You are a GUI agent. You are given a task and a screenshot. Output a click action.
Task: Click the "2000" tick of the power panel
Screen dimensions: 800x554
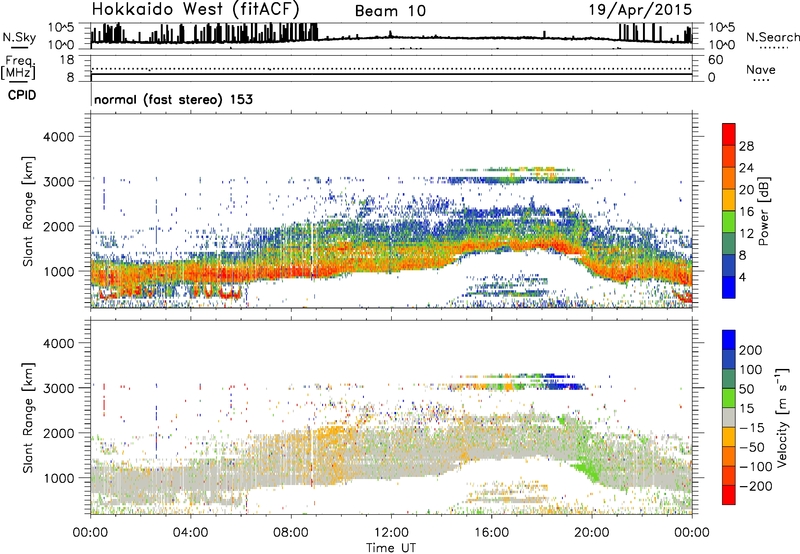pyautogui.click(x=58, y=226)
